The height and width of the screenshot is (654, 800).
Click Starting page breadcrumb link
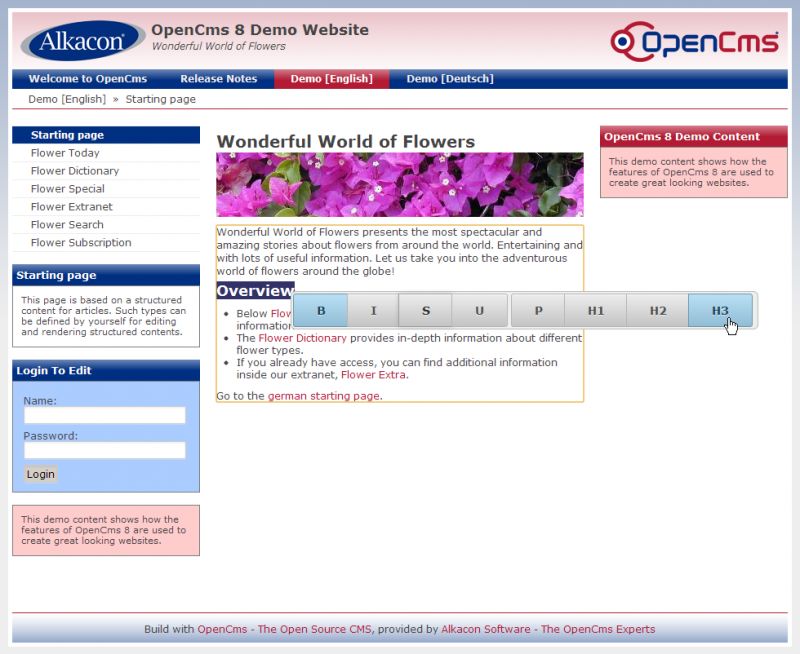click(x=161, y=99)
